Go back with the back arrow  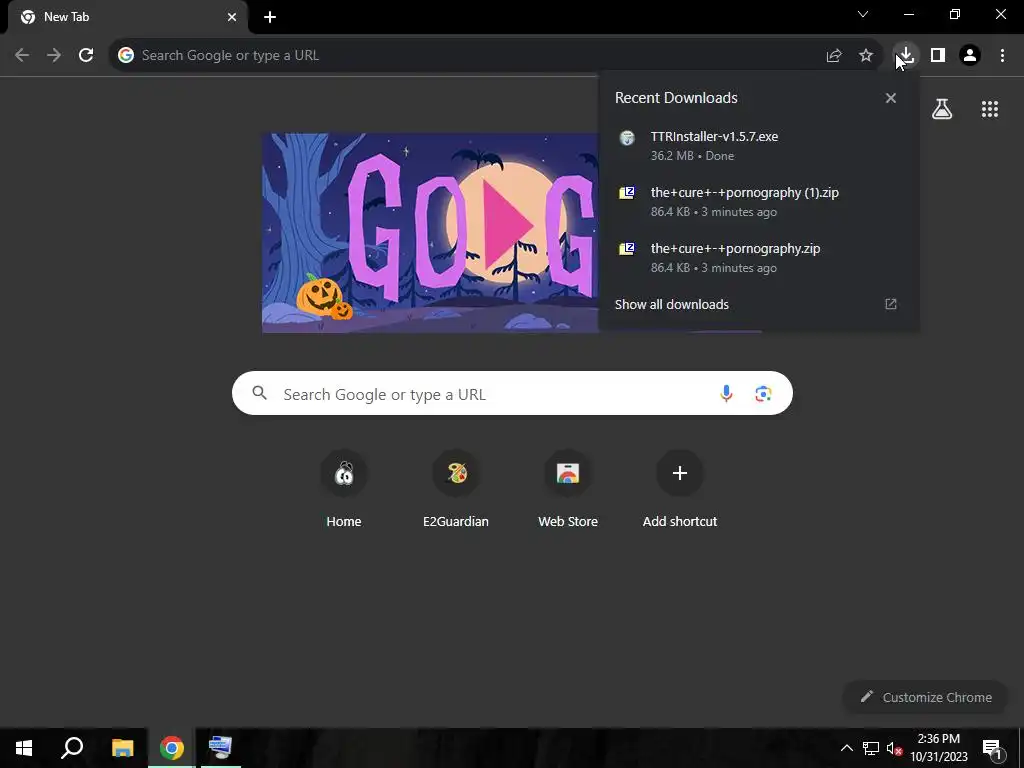click(22, 56)
